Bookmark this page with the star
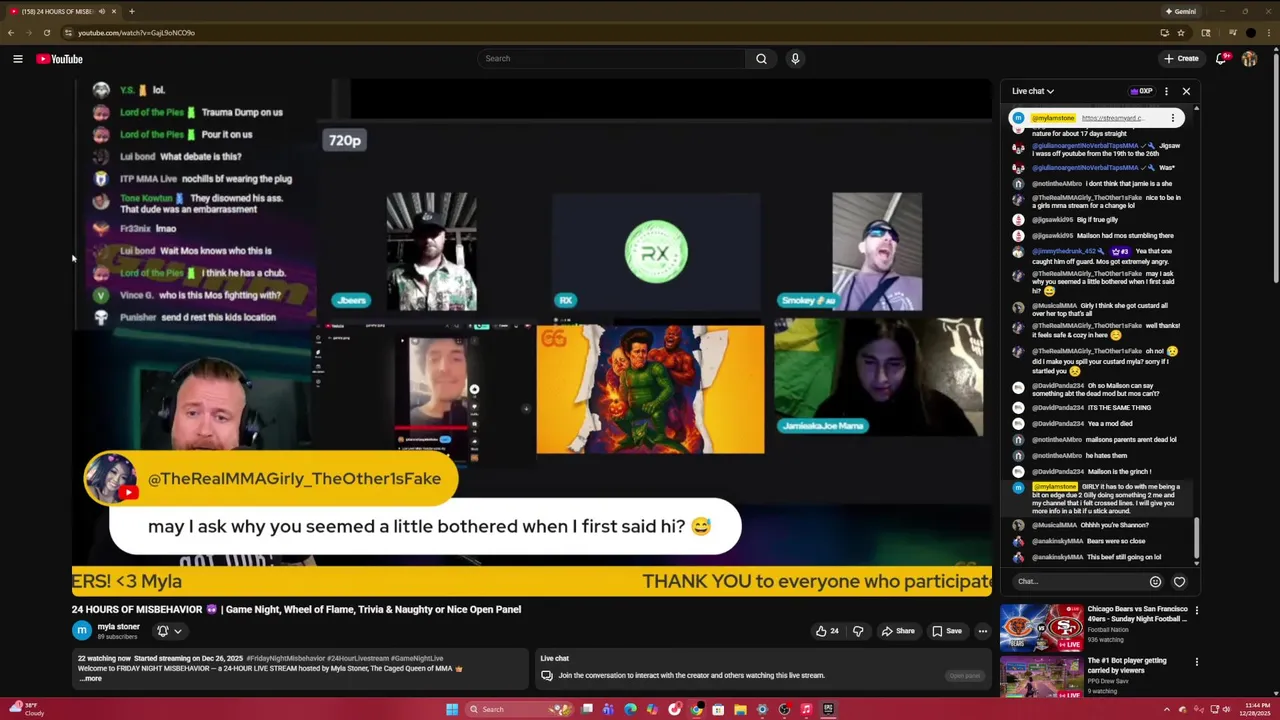 coord(1180,33)
